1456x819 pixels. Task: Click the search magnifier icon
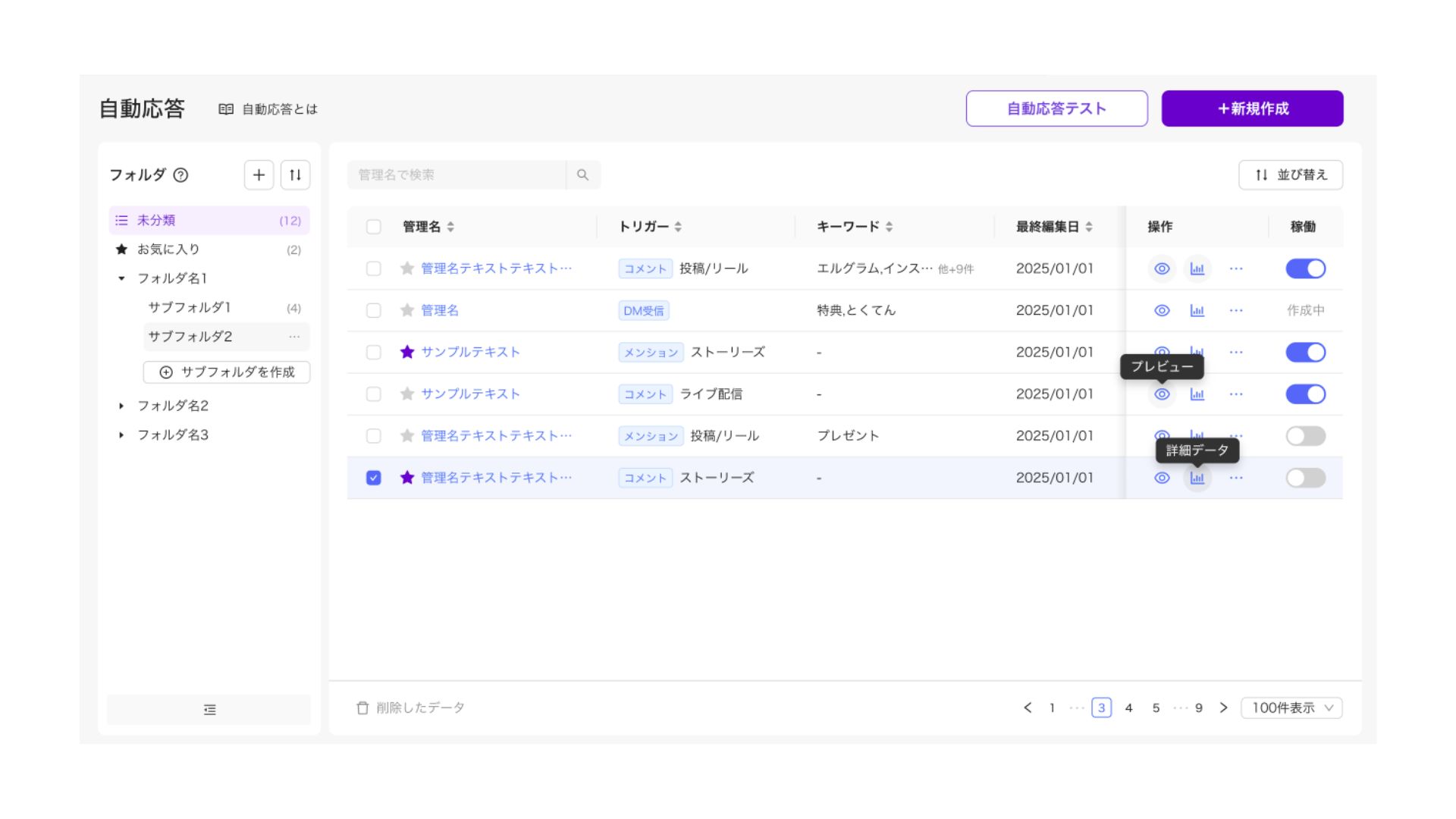582,175
